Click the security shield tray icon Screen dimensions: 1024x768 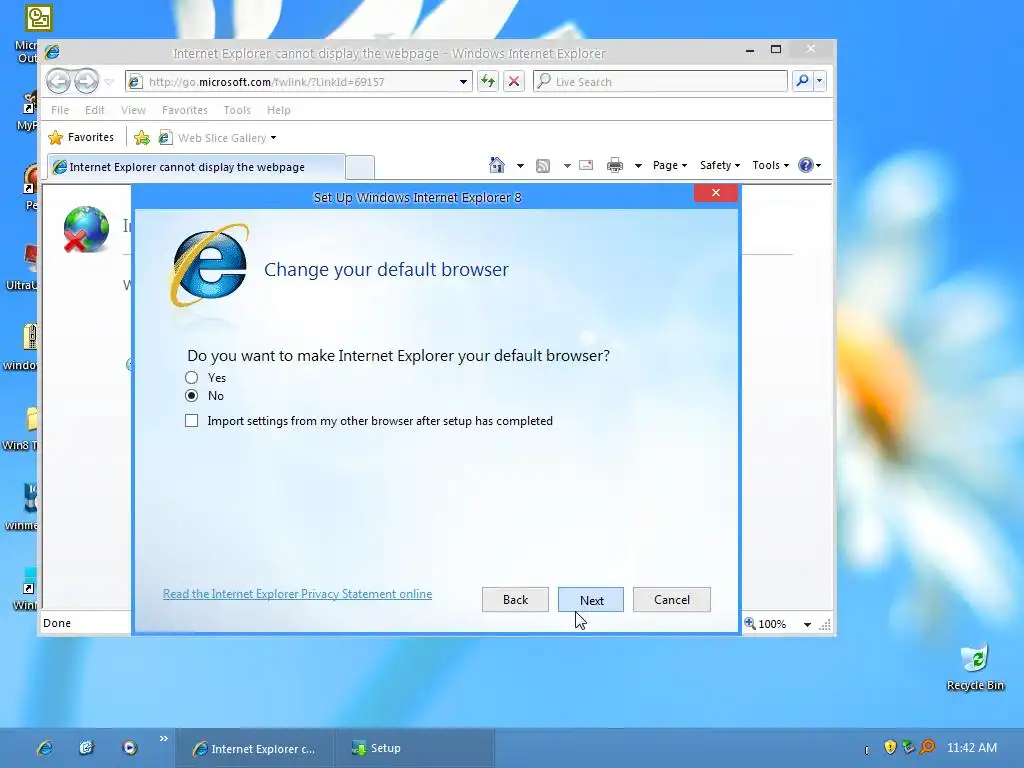tap(889, 746)
